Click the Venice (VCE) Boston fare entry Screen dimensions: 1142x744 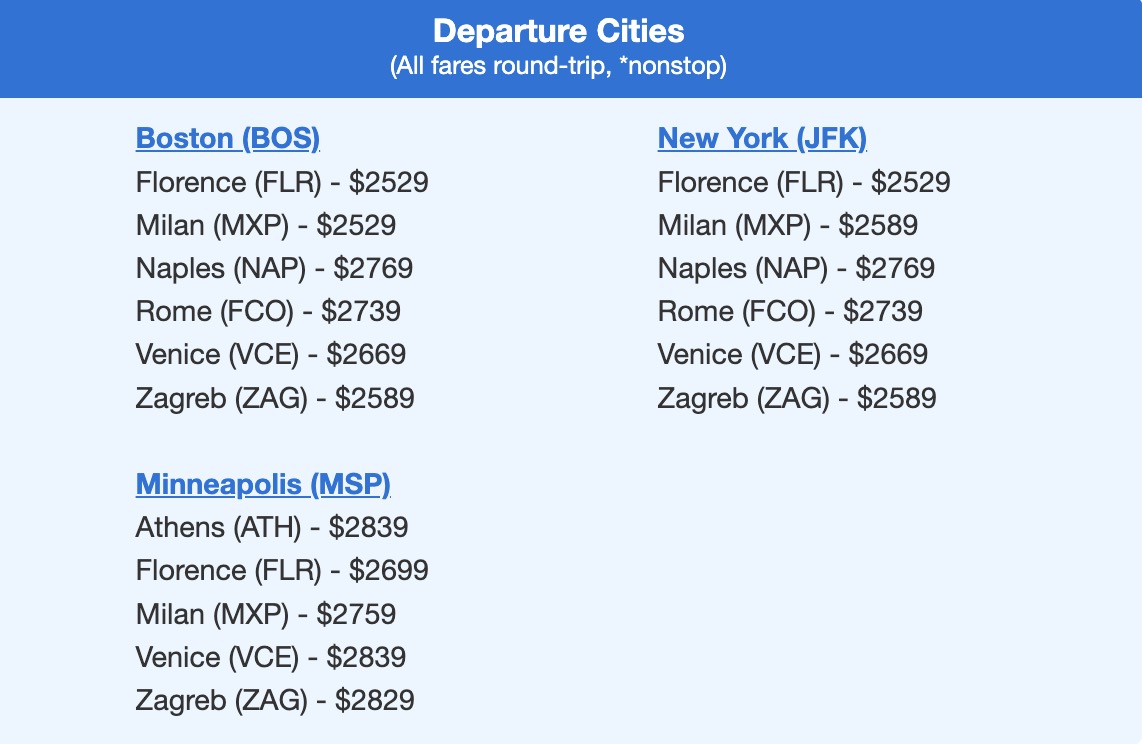click(x=275, y=354)
